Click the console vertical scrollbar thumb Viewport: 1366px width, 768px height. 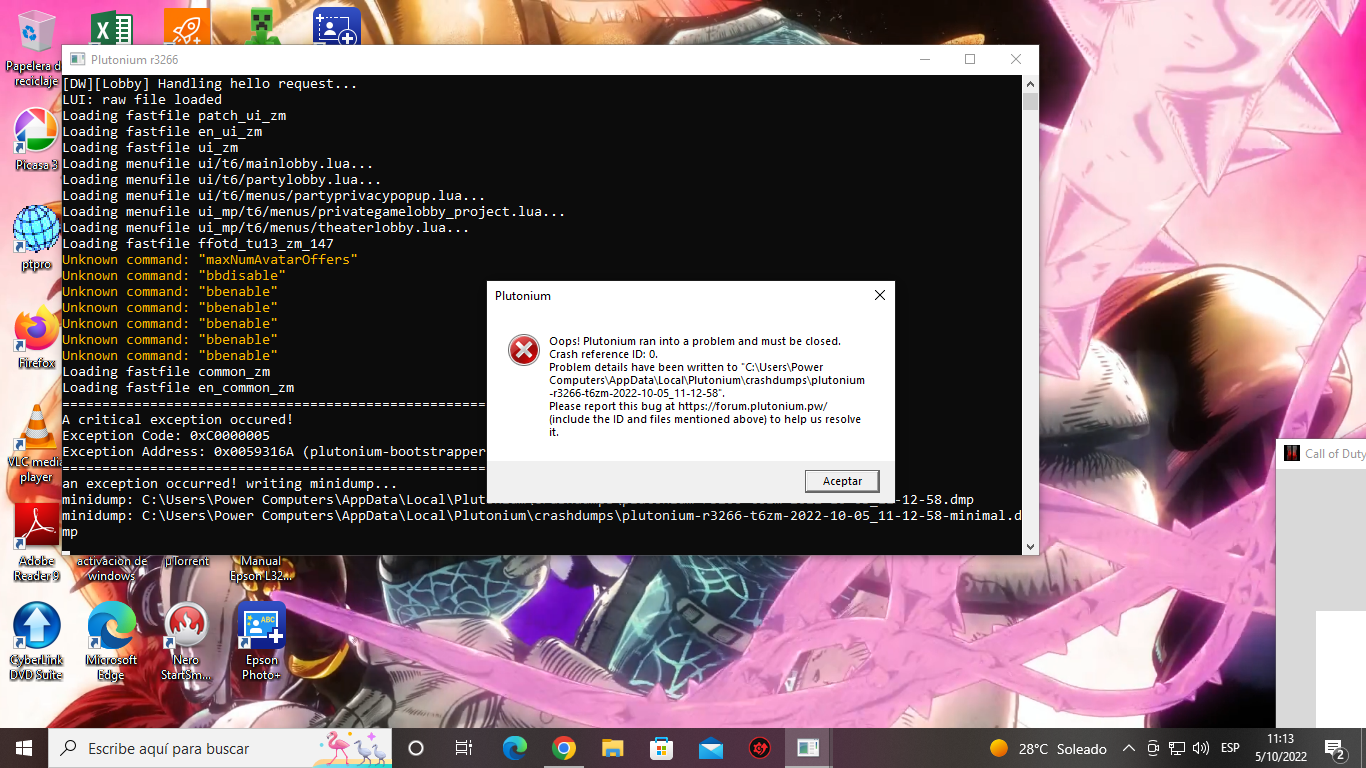coord(1030,102)
